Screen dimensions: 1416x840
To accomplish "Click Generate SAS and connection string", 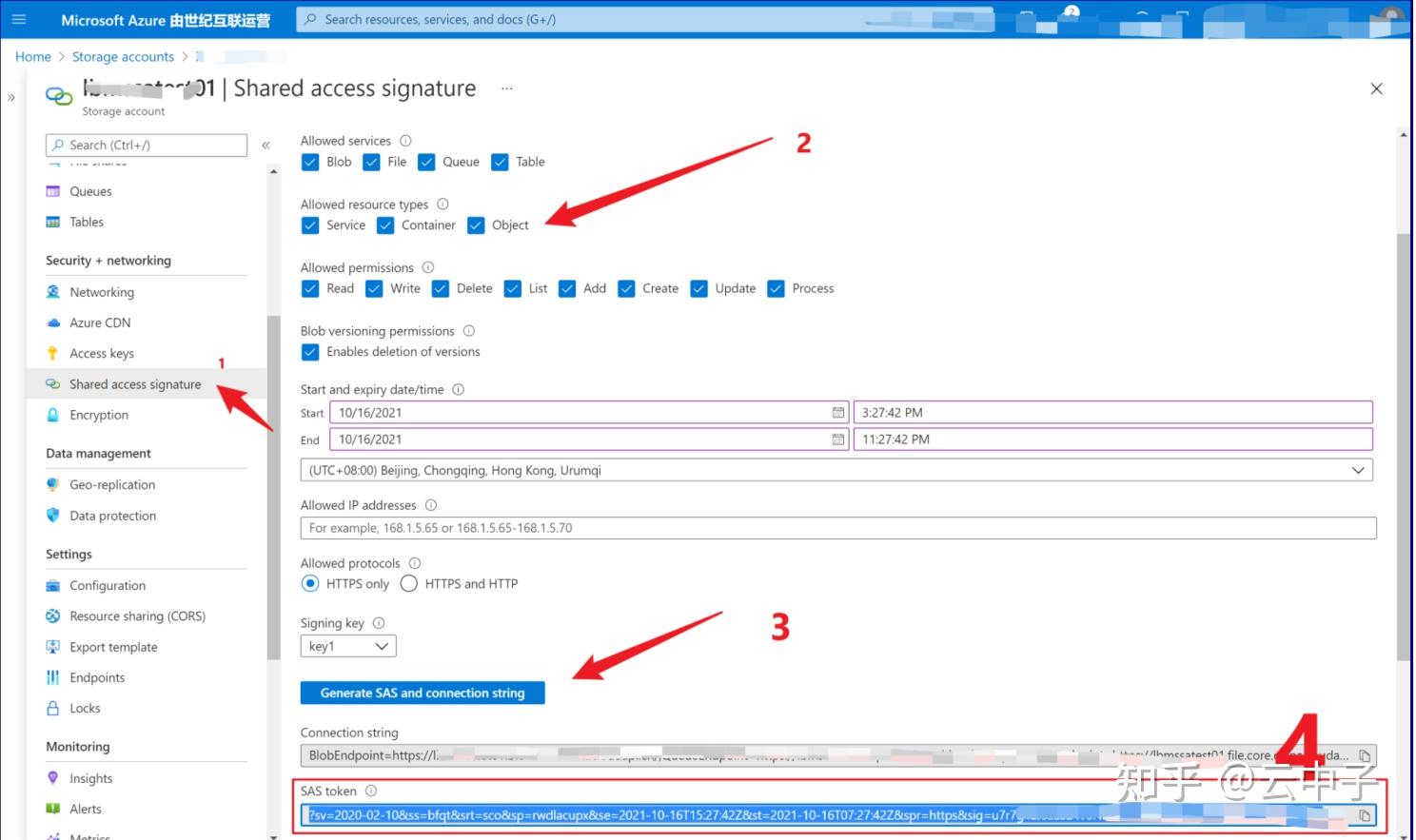I will [x=422, y=693].
